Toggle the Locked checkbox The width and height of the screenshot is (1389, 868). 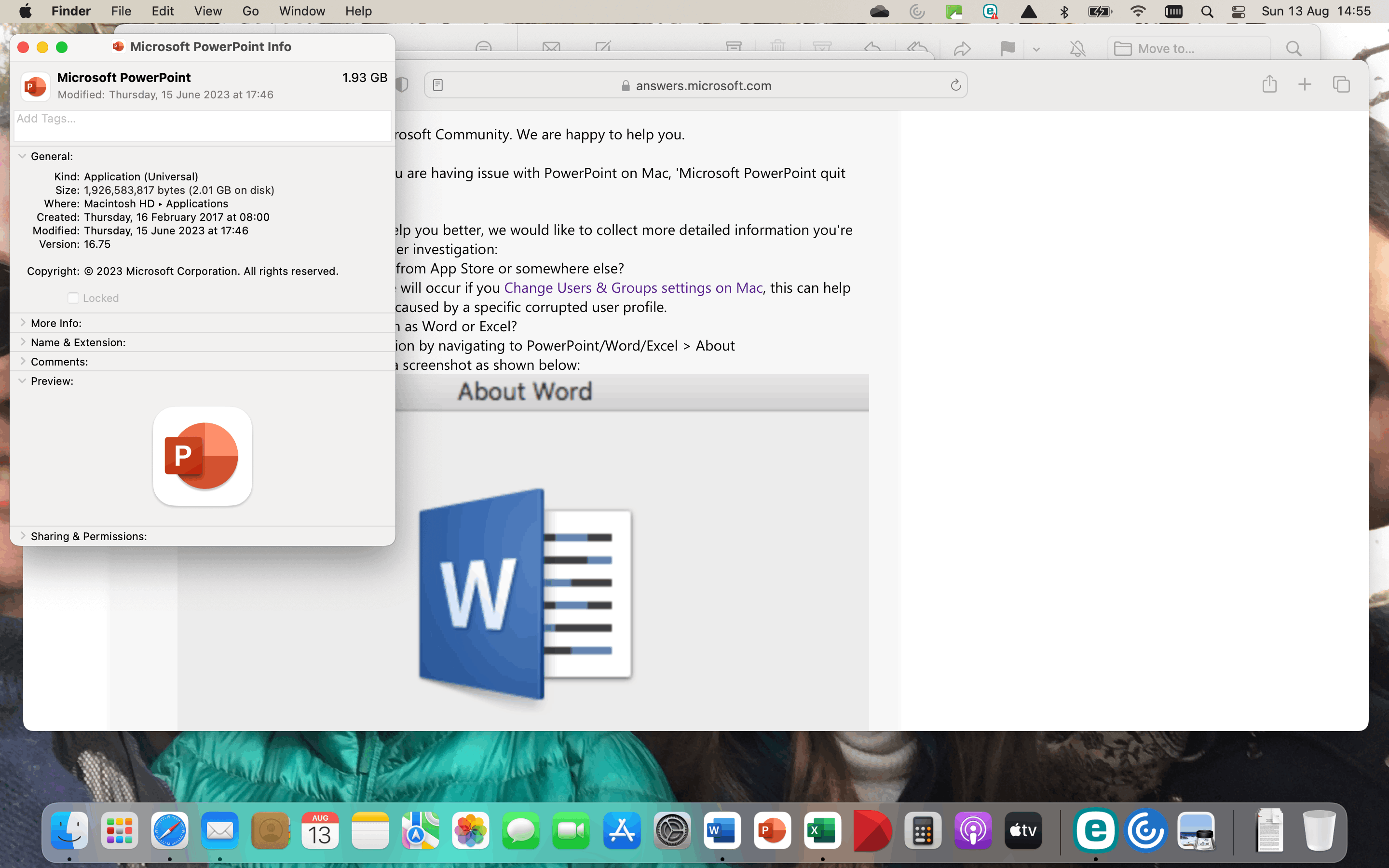click(x=73, y=298)
